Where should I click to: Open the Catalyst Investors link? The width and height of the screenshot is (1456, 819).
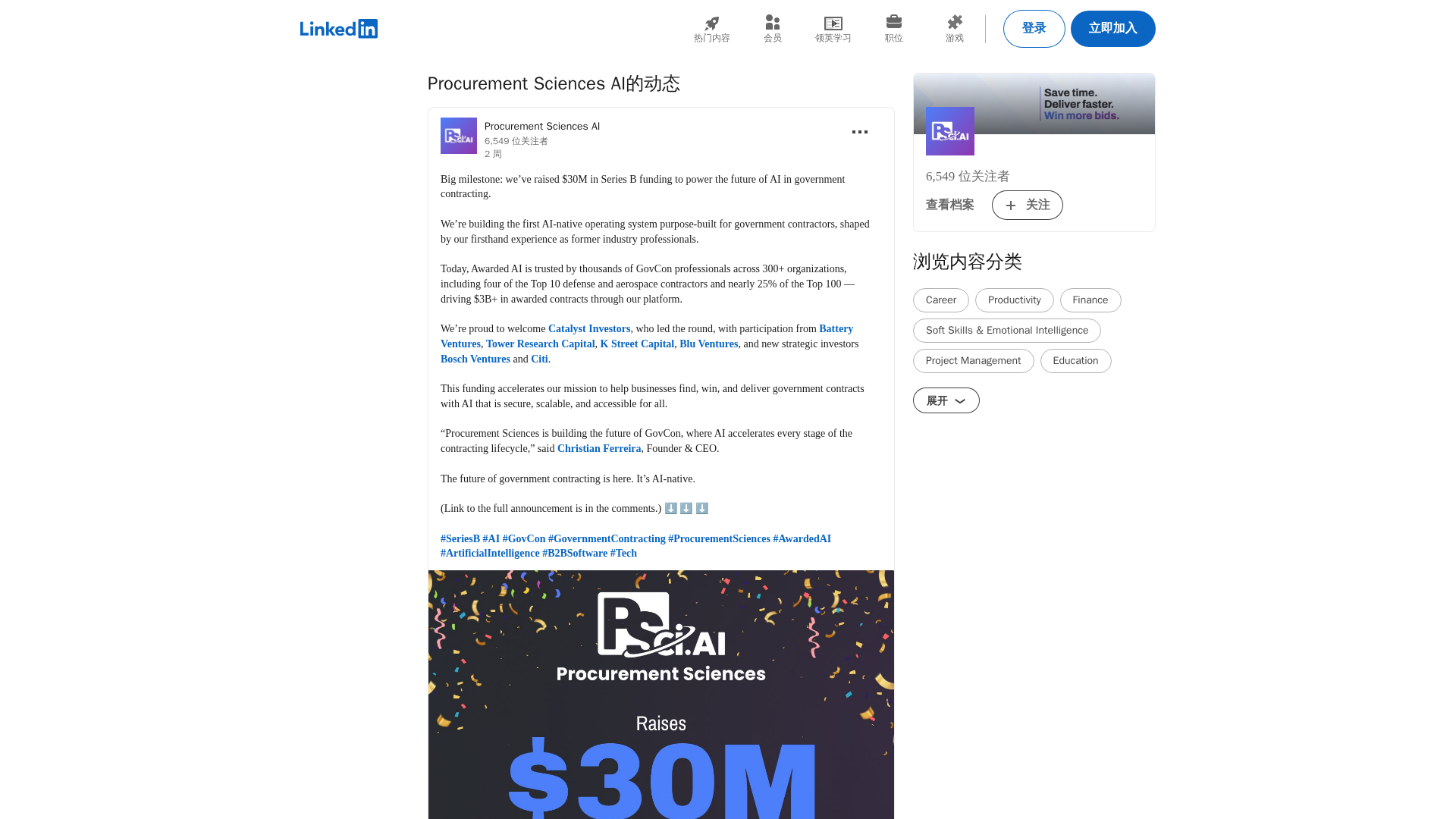[588, 329]
